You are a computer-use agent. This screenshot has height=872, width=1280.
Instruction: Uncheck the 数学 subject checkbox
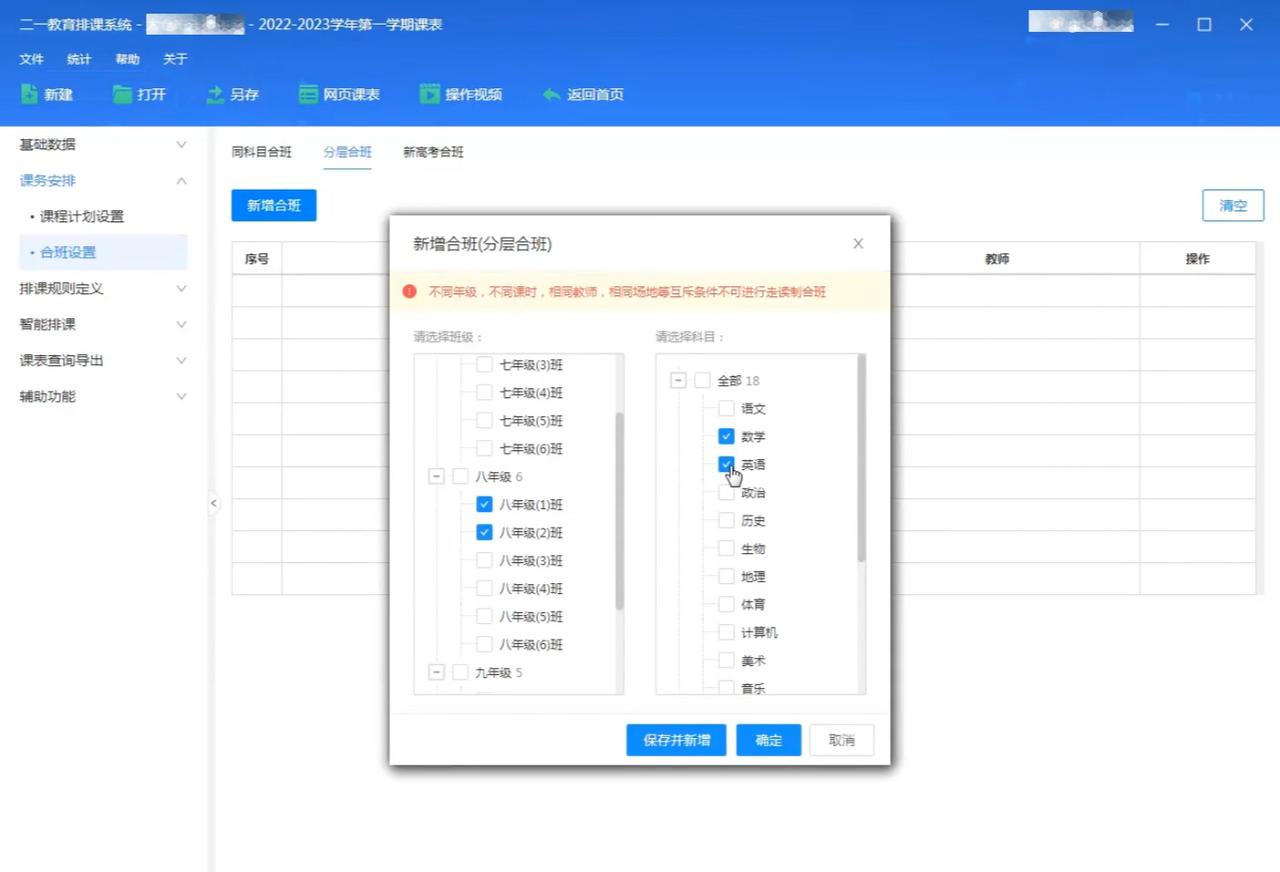point(726,437)
